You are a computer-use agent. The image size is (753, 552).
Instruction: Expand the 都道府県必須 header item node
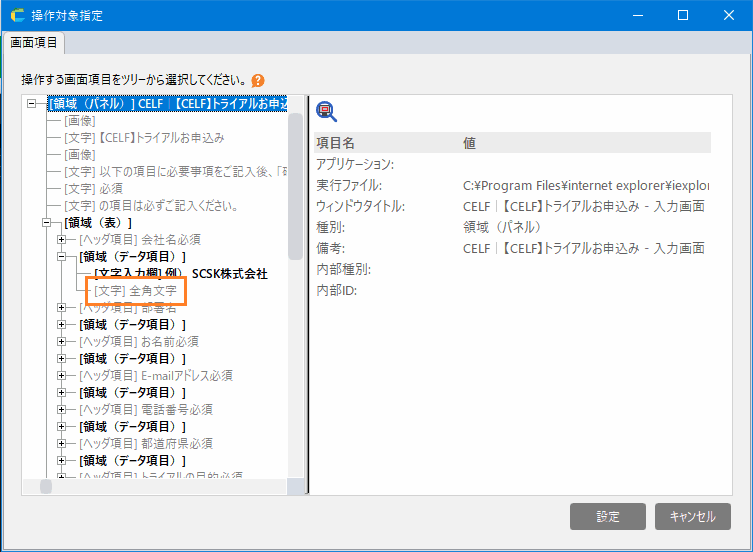63,443
